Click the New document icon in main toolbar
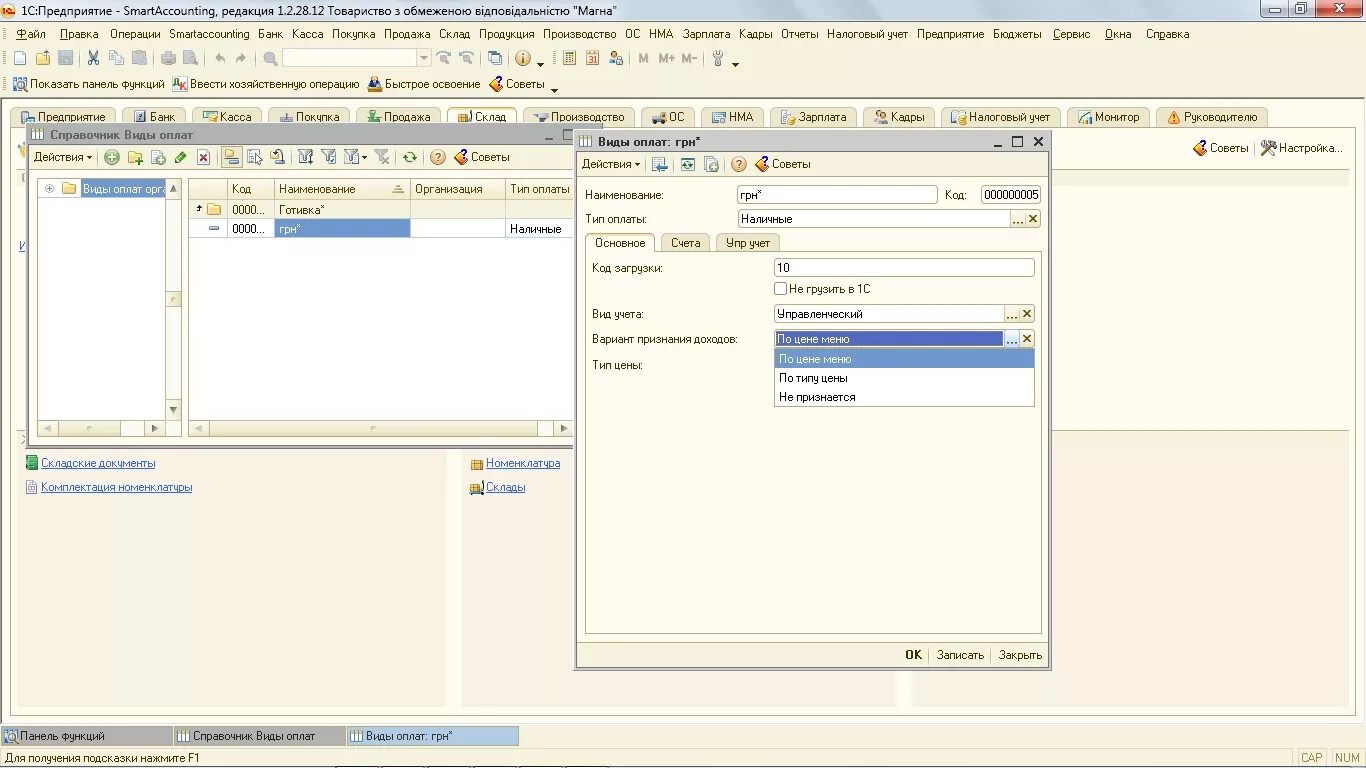The width and height of the screenshot is (1366, 768). 19,59
